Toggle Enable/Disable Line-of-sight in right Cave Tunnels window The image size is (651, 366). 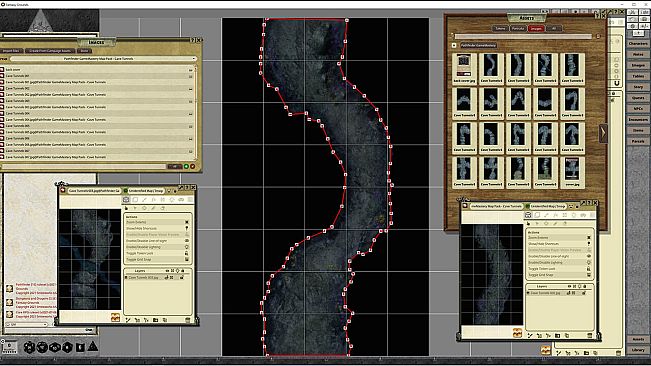coord(559,256)
